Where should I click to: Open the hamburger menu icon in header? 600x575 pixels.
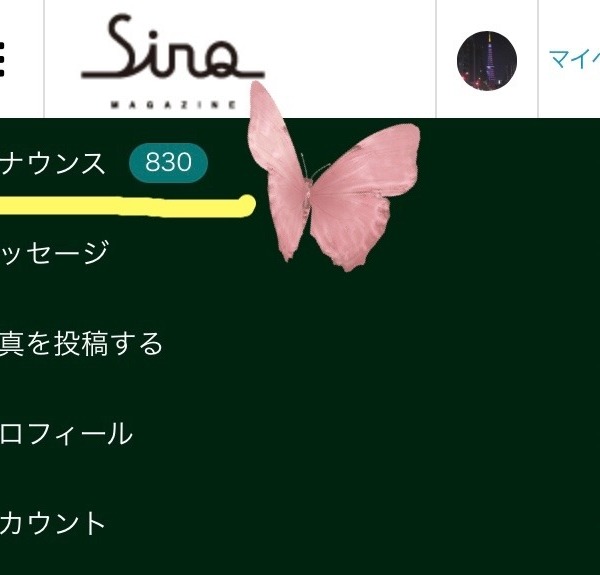pos(2,59)
